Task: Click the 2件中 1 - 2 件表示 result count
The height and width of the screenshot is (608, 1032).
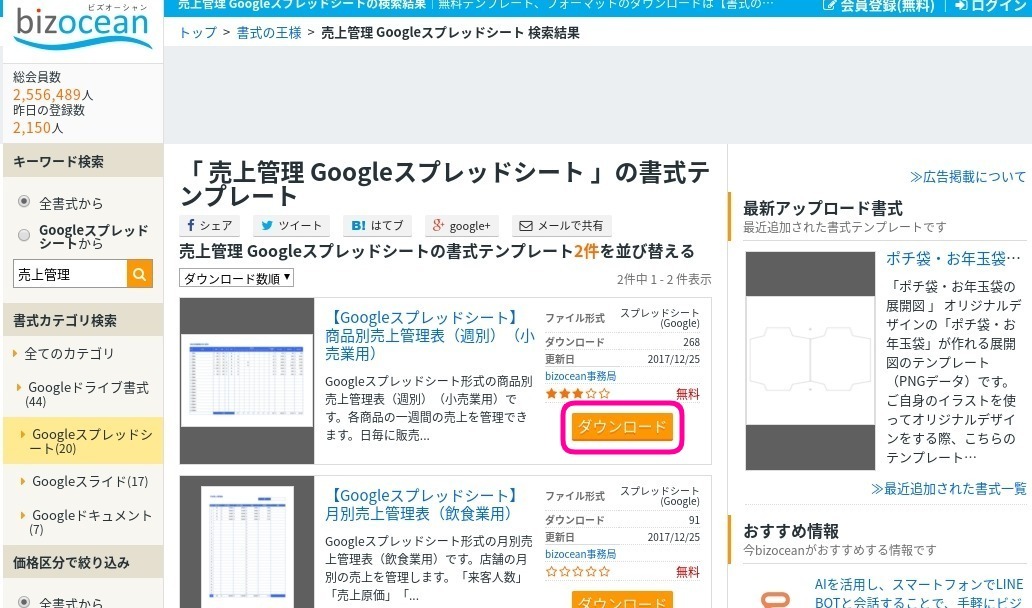Action: (x=664, y=279)
